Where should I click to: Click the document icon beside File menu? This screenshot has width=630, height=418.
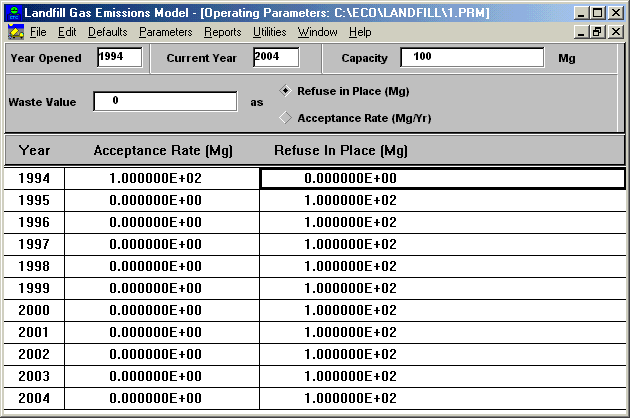pyautogui.click(x=16, y=32)
